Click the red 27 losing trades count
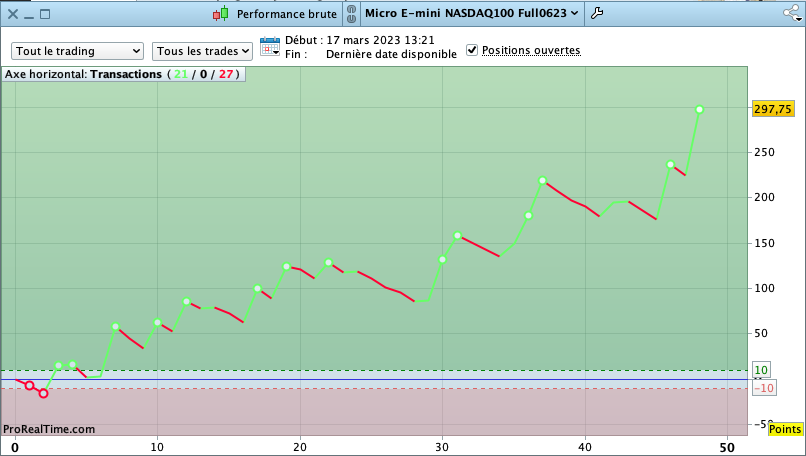Image resolution: width=806 pixels, height=456 pixels. tap(226, 74)
